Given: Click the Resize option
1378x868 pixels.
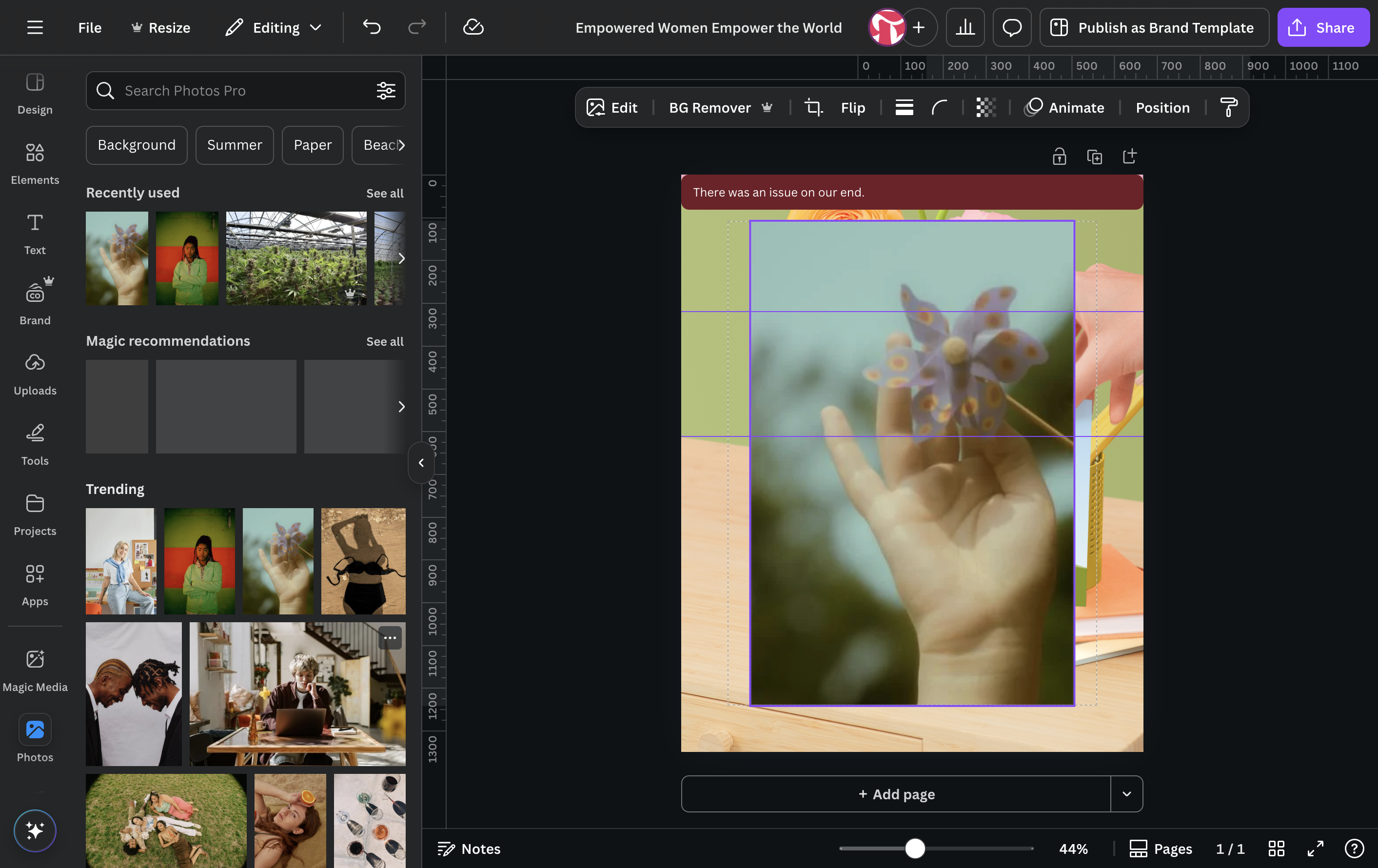Looking at the screenshot, I should [x=161, y=27].
